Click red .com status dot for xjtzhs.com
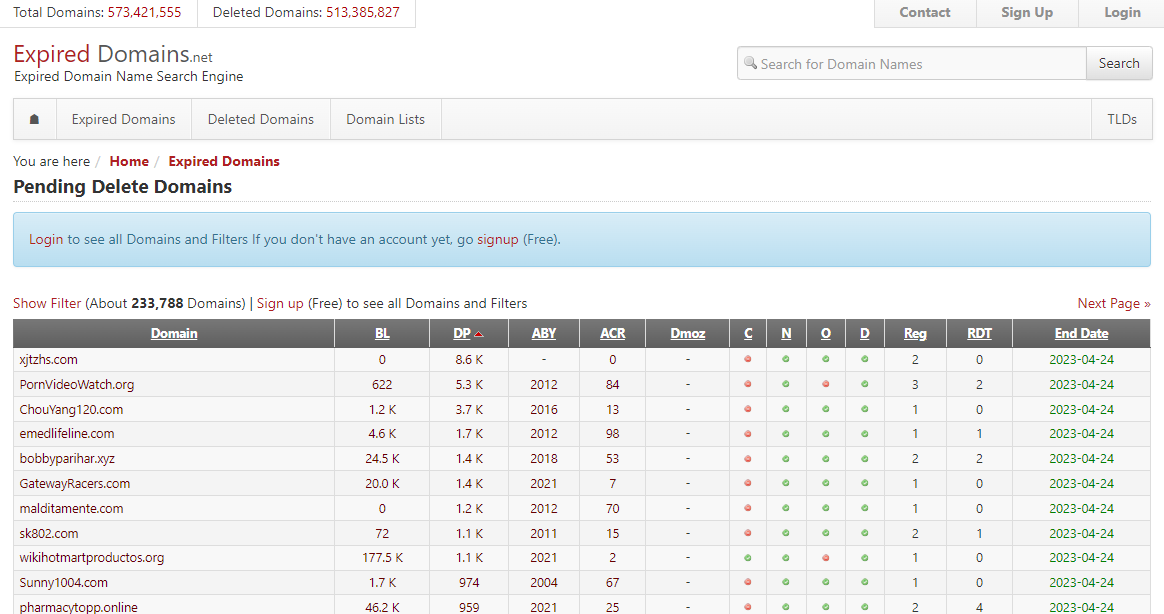This screenshot has height=614, width=1164. (x=748, y=359)
